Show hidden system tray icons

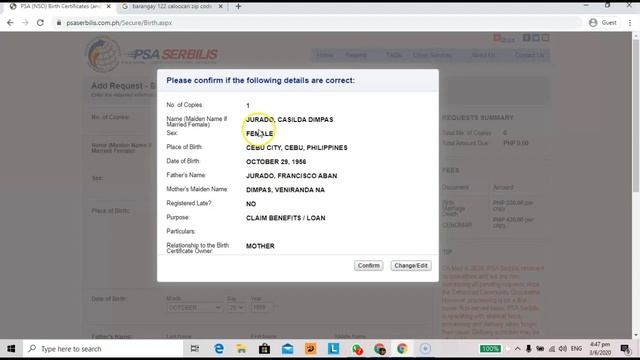pyautogui.click(x=517, y=349)
